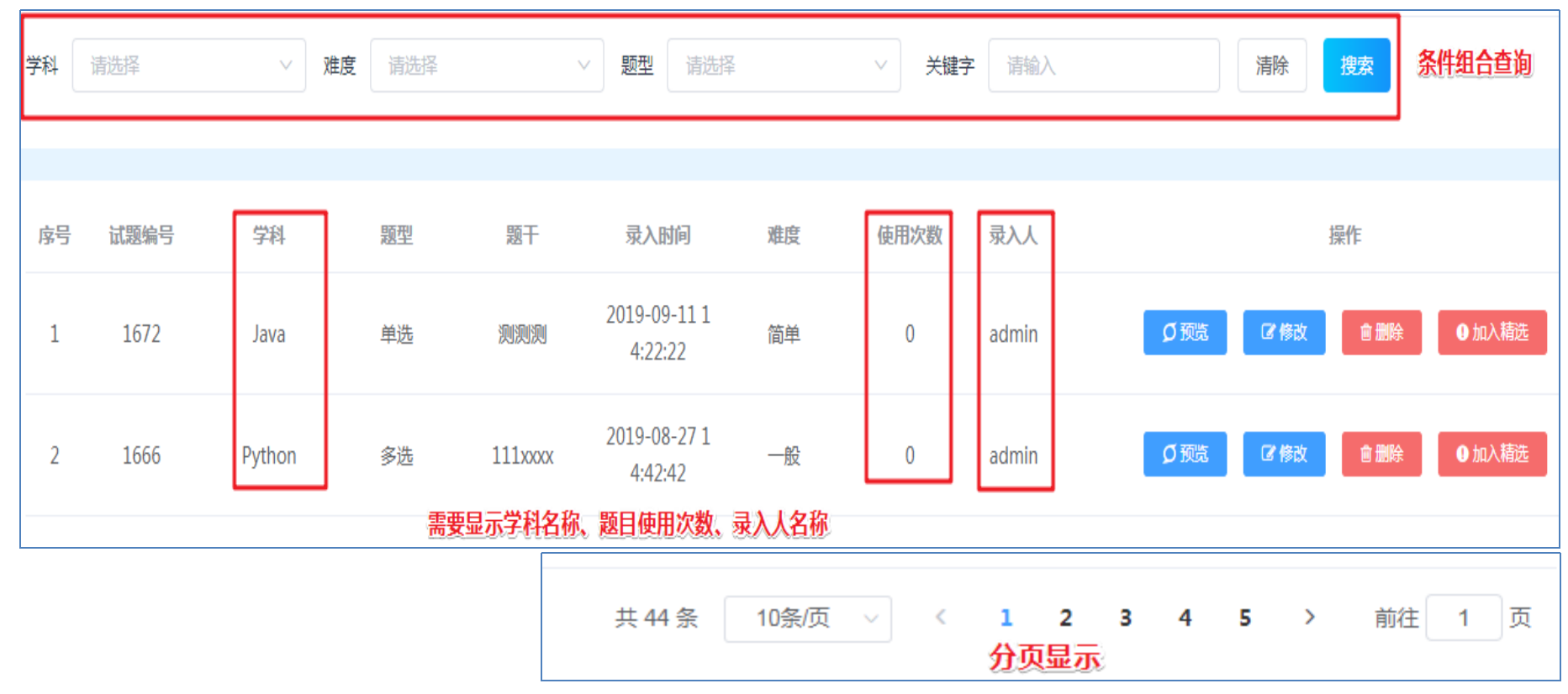
Task: Edit question 1666 with 修改
Action: pyautogui.click(x=1284, y=455)
